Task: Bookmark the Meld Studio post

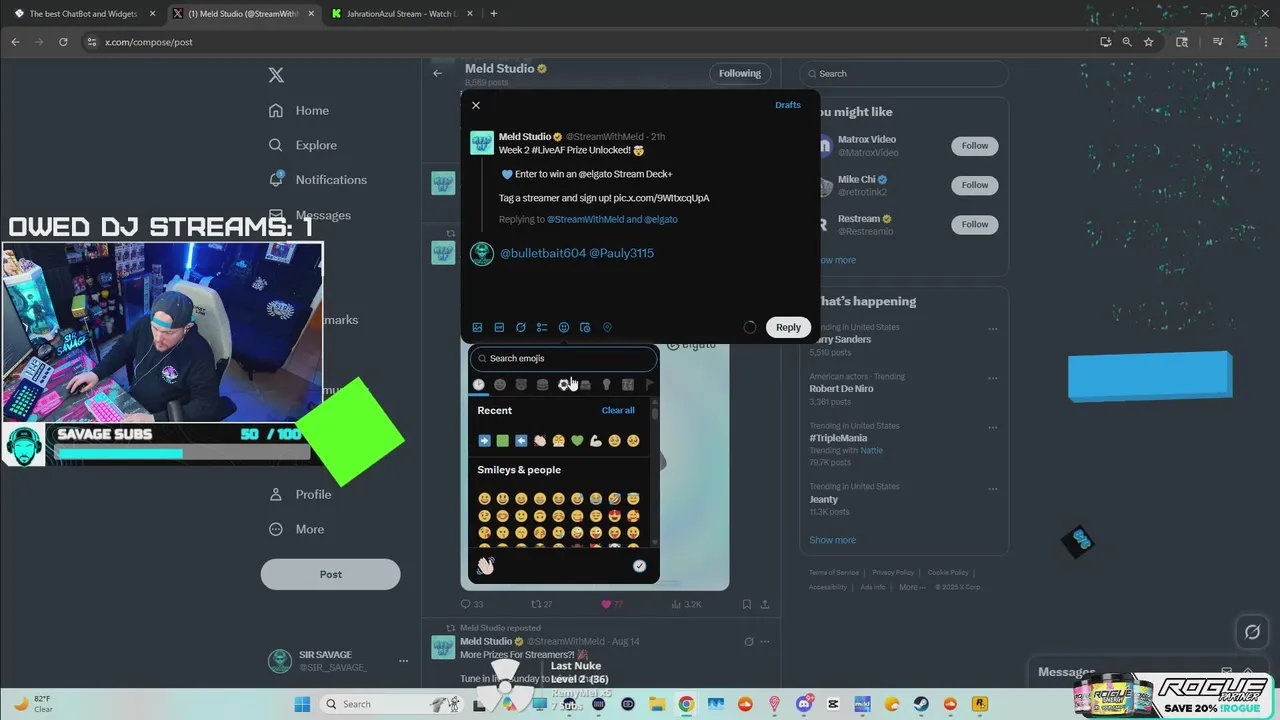Action: (x=747, y=604)
